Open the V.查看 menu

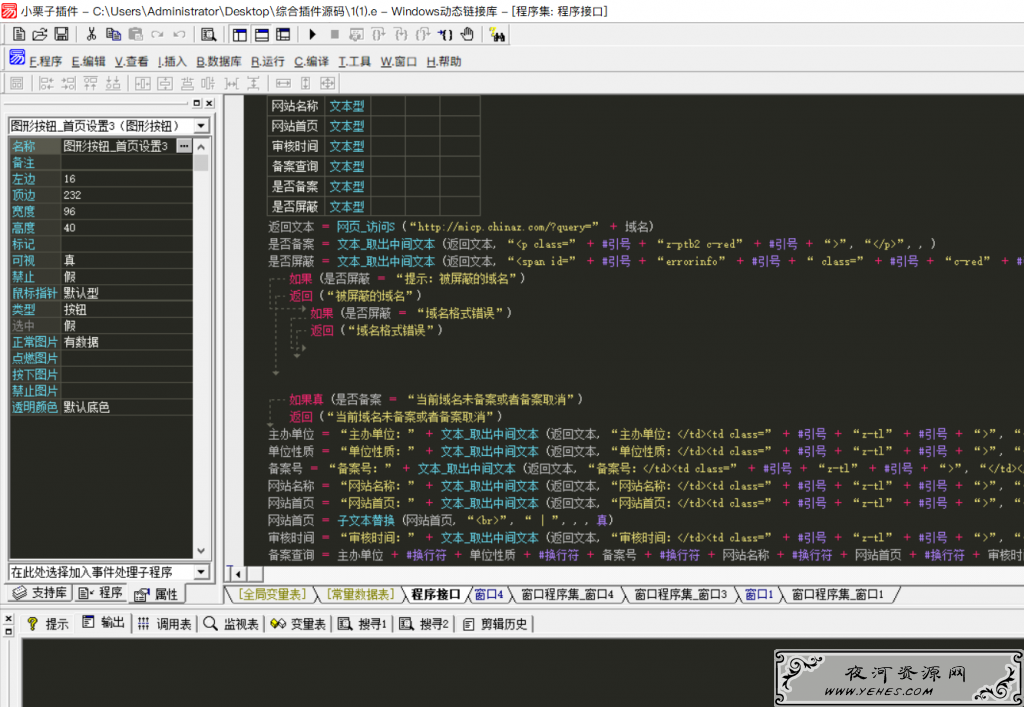[131, 61]
